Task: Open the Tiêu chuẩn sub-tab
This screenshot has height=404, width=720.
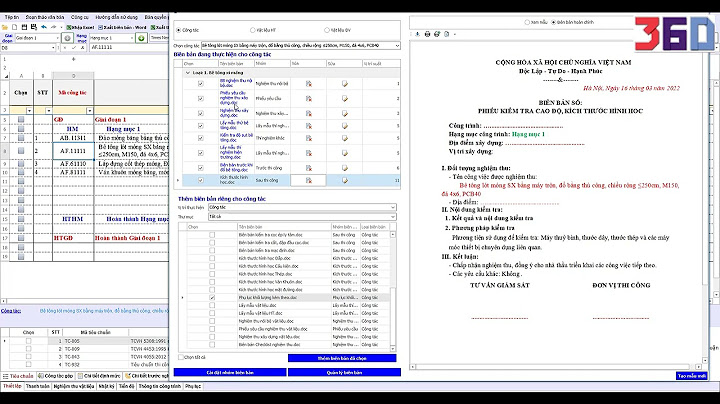Action: coord(18,376)
